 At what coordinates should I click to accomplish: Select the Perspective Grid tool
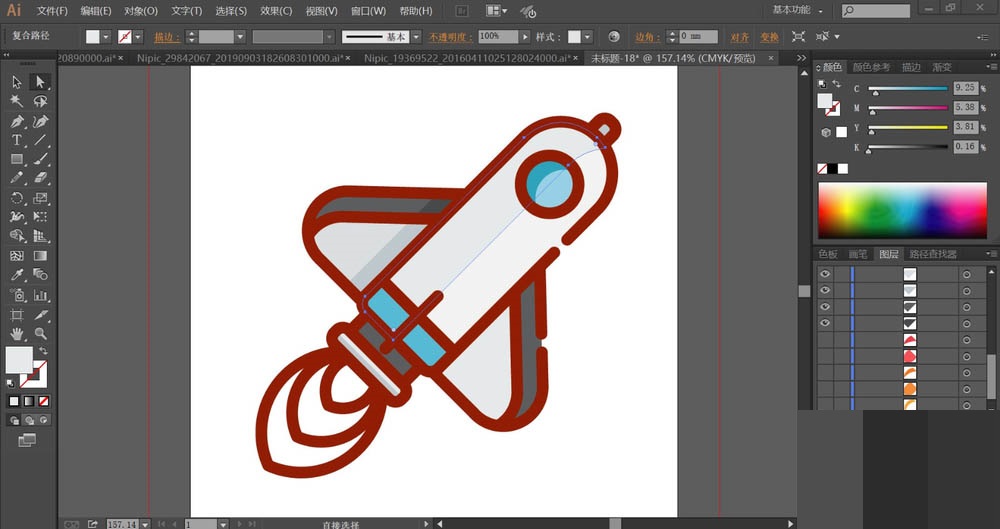click(x=40, y=236)
